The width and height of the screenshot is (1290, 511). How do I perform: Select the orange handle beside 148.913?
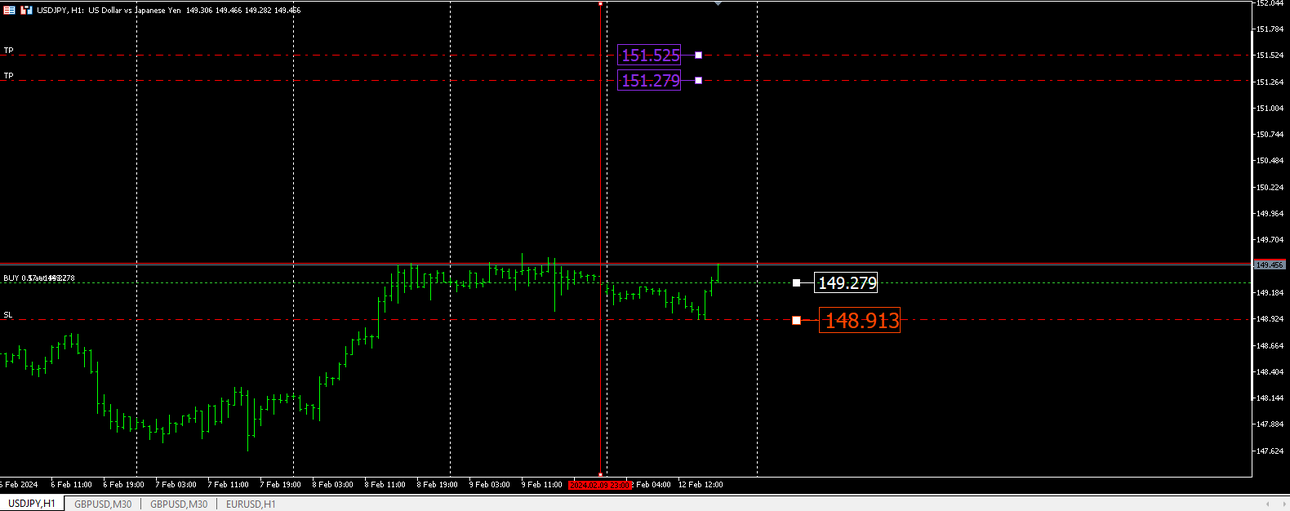(796, 321)
